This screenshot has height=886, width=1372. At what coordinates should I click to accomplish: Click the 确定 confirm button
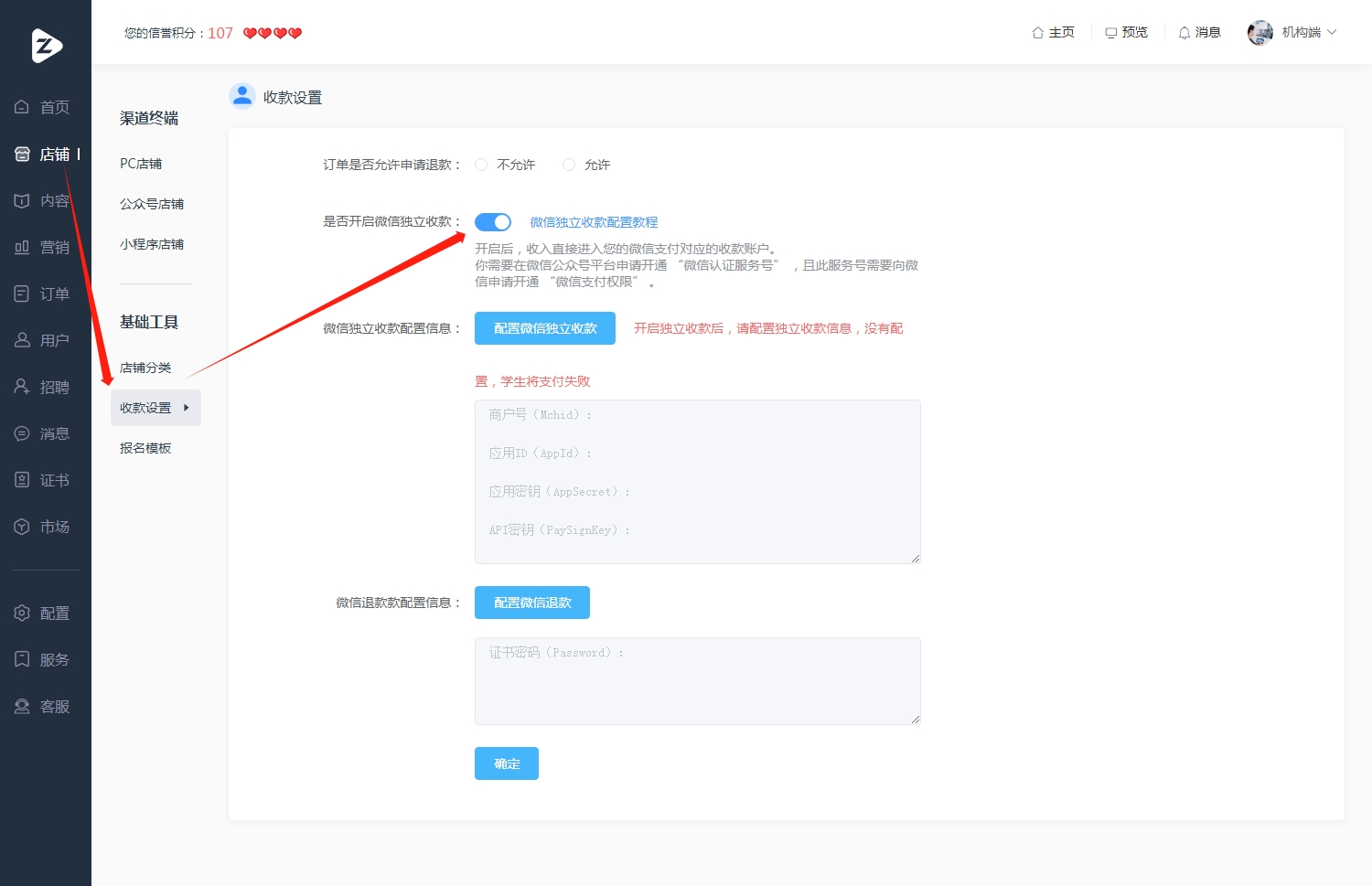tap(507, 763)
